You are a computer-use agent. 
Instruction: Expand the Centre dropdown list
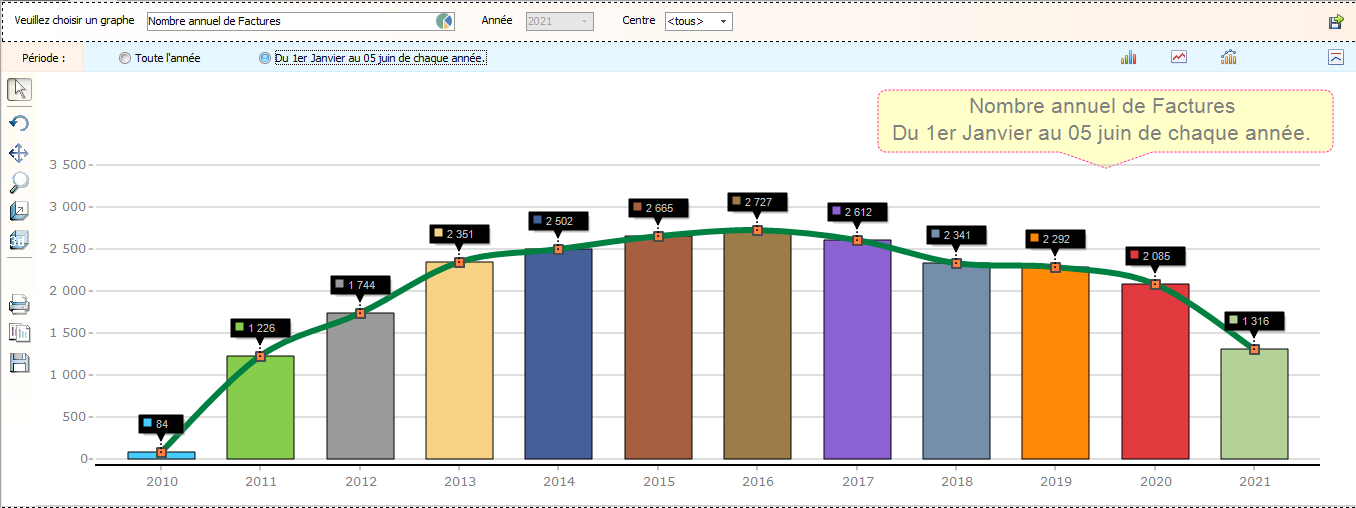723,21
